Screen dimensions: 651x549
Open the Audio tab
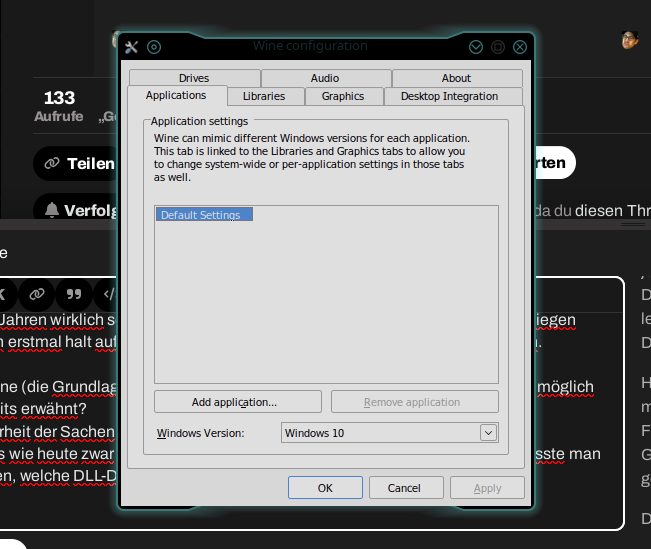click(325, 78)
